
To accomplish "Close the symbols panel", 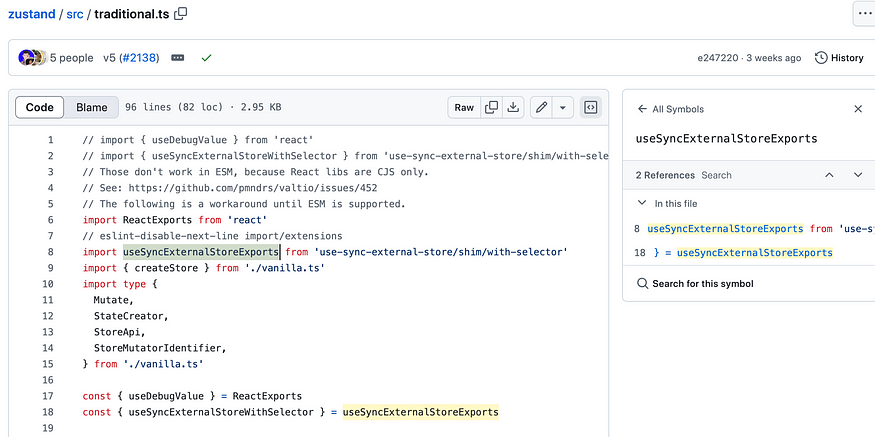I will (x=858, y=109).
